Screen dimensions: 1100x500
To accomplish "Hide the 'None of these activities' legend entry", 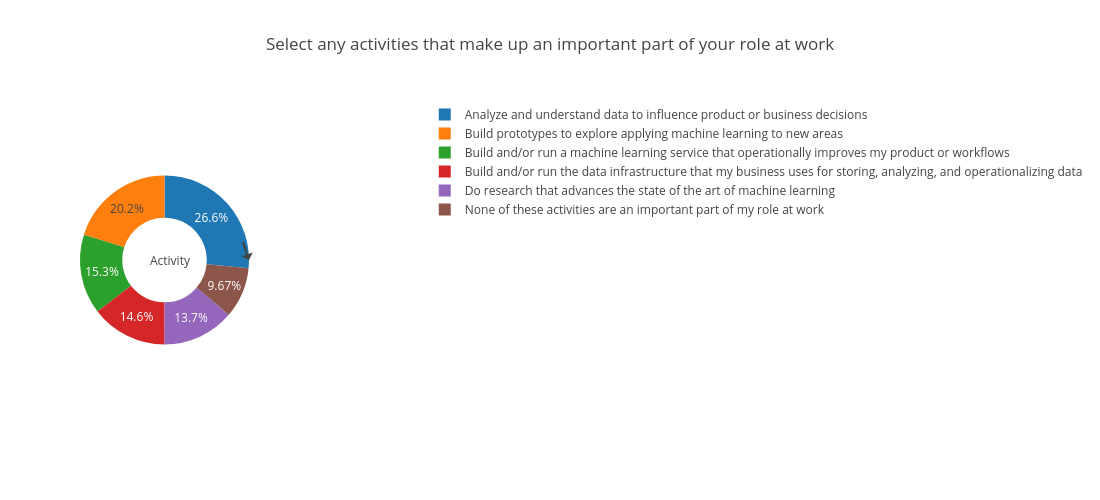I will coord(644,209).
